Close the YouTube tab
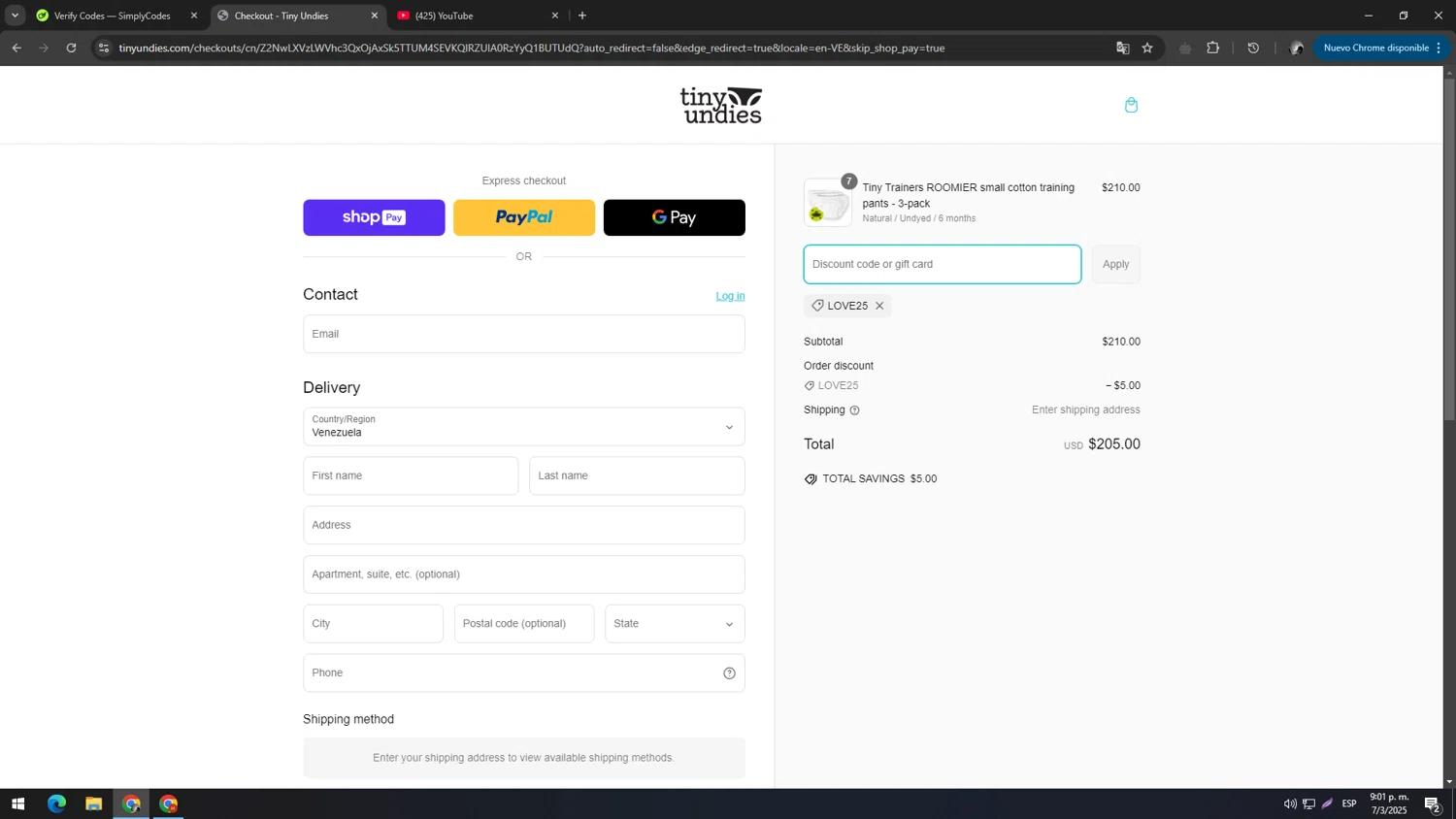Image resolution: width=1456 pixels, height=819 pixels. tap(555, 16)
